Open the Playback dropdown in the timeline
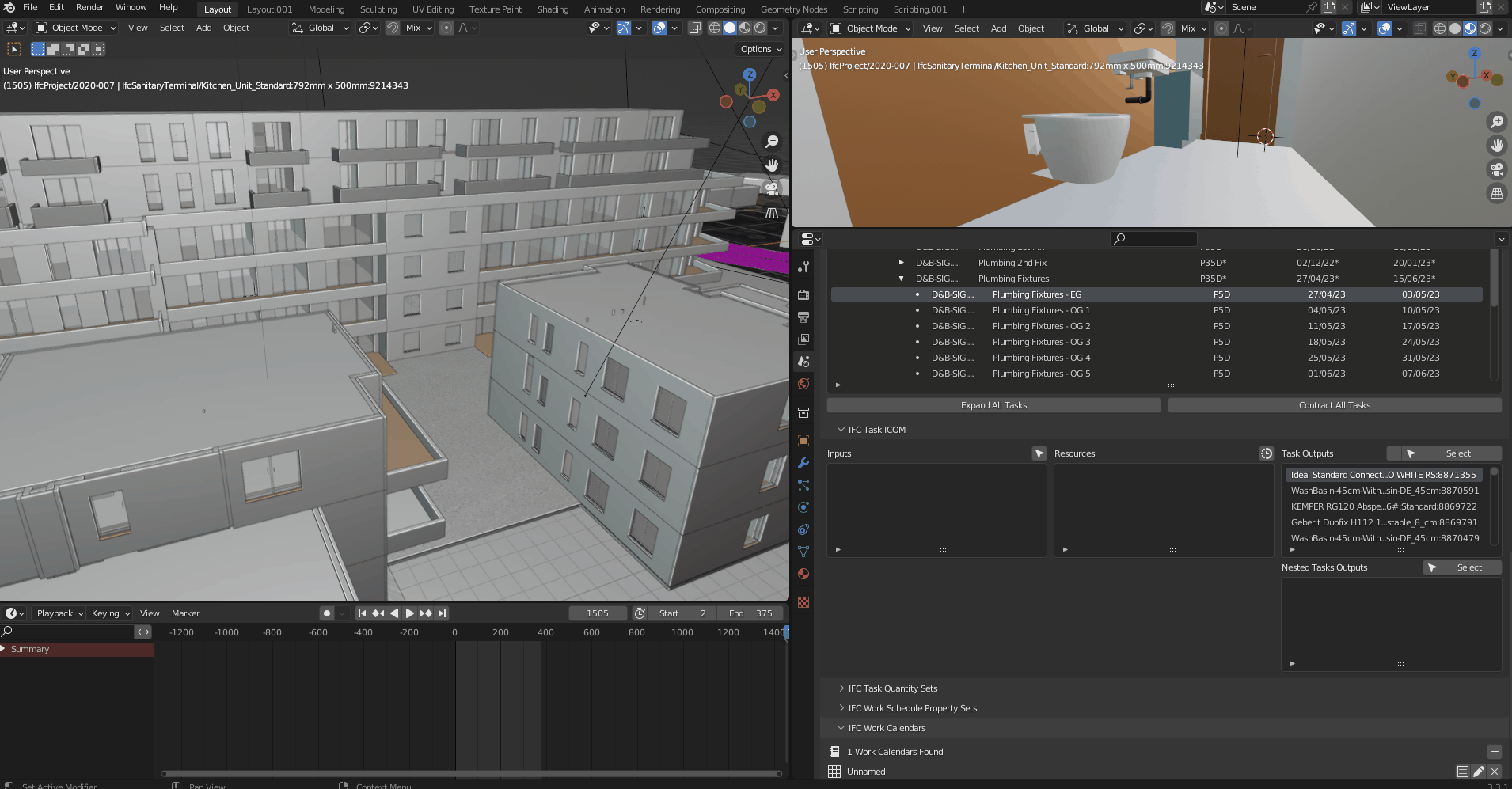The image size is (1512, 789). pos(60,613)
